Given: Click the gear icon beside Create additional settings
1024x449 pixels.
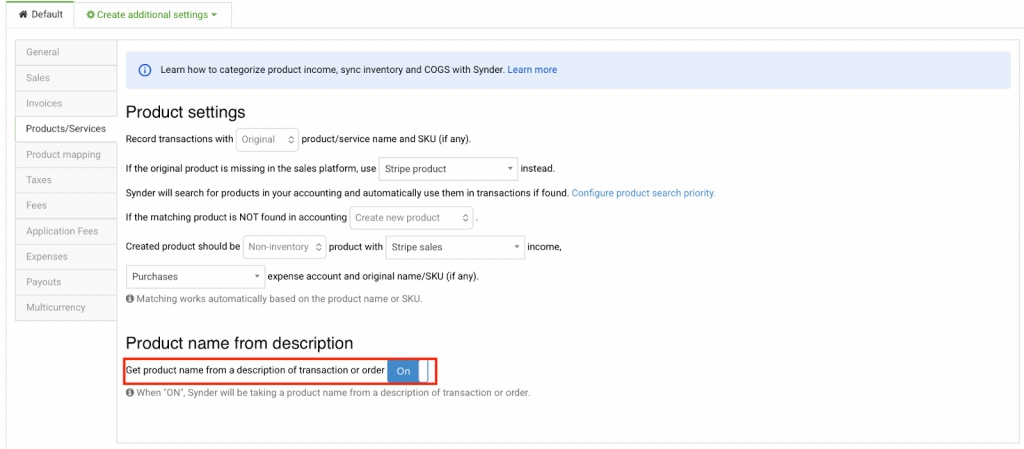Looking at the screenshot, I should (x=91, y=15).
